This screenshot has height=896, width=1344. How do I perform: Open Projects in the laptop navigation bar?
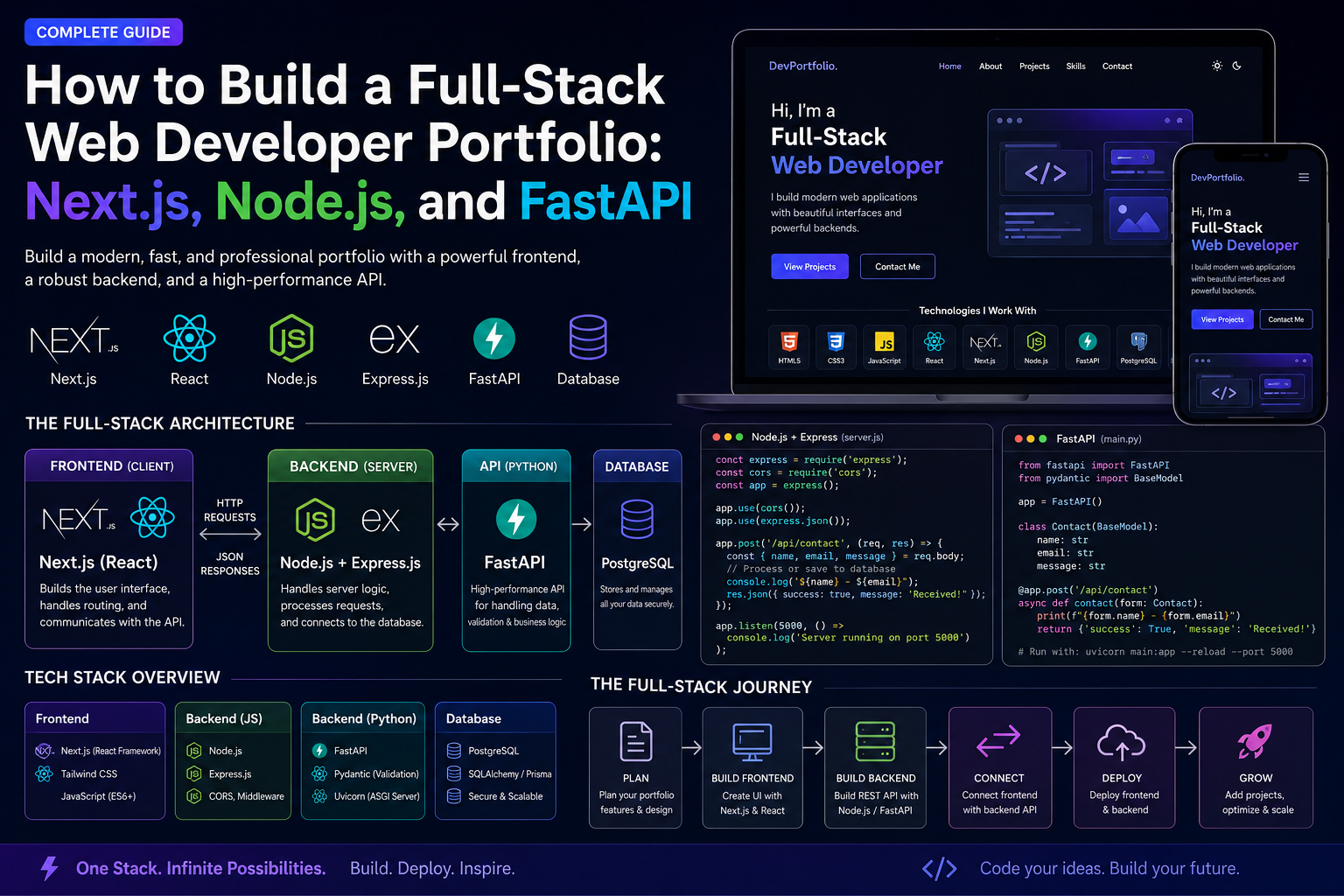point(1034,66)
